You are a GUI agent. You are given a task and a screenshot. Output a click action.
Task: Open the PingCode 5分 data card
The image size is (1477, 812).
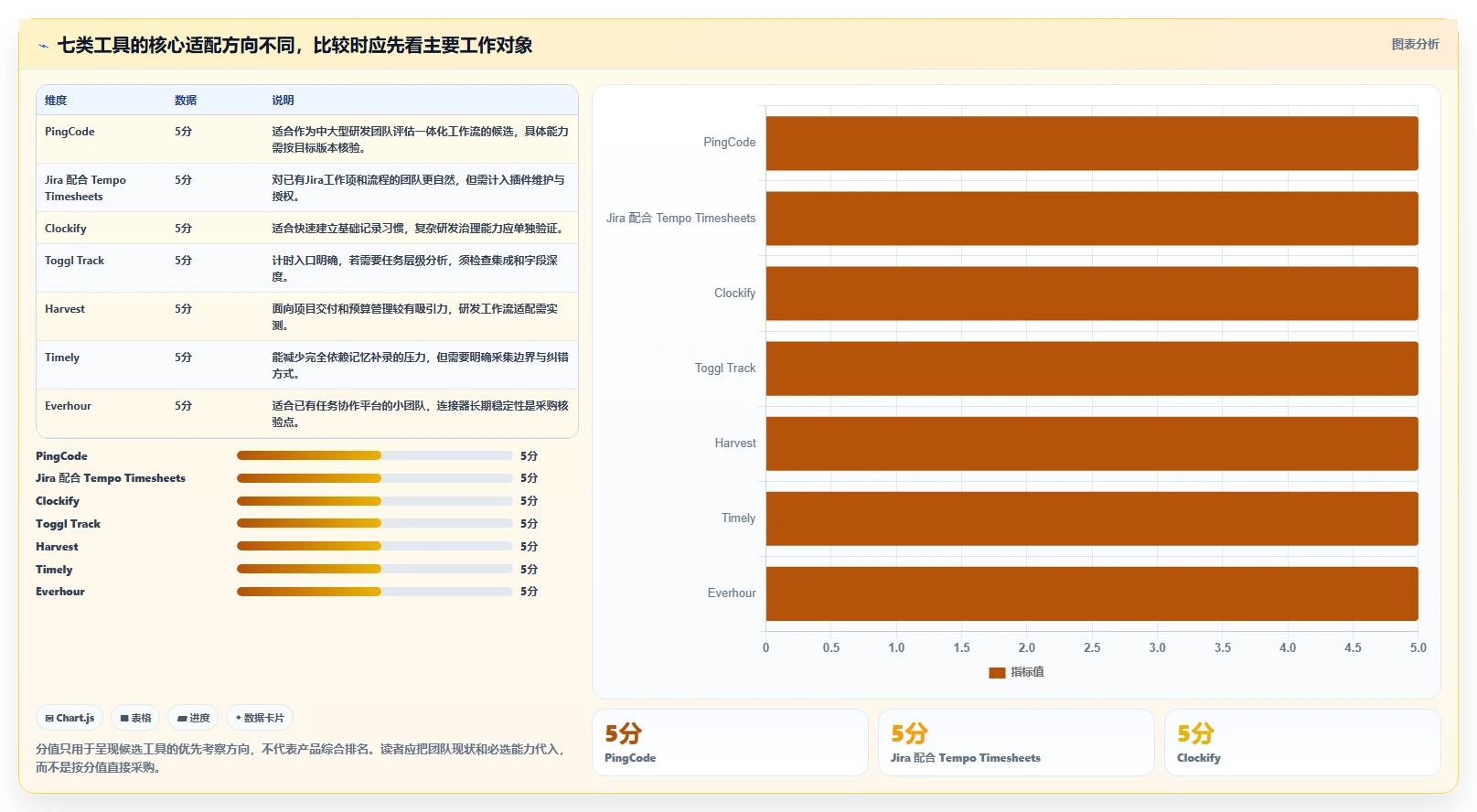coord(730,743)
